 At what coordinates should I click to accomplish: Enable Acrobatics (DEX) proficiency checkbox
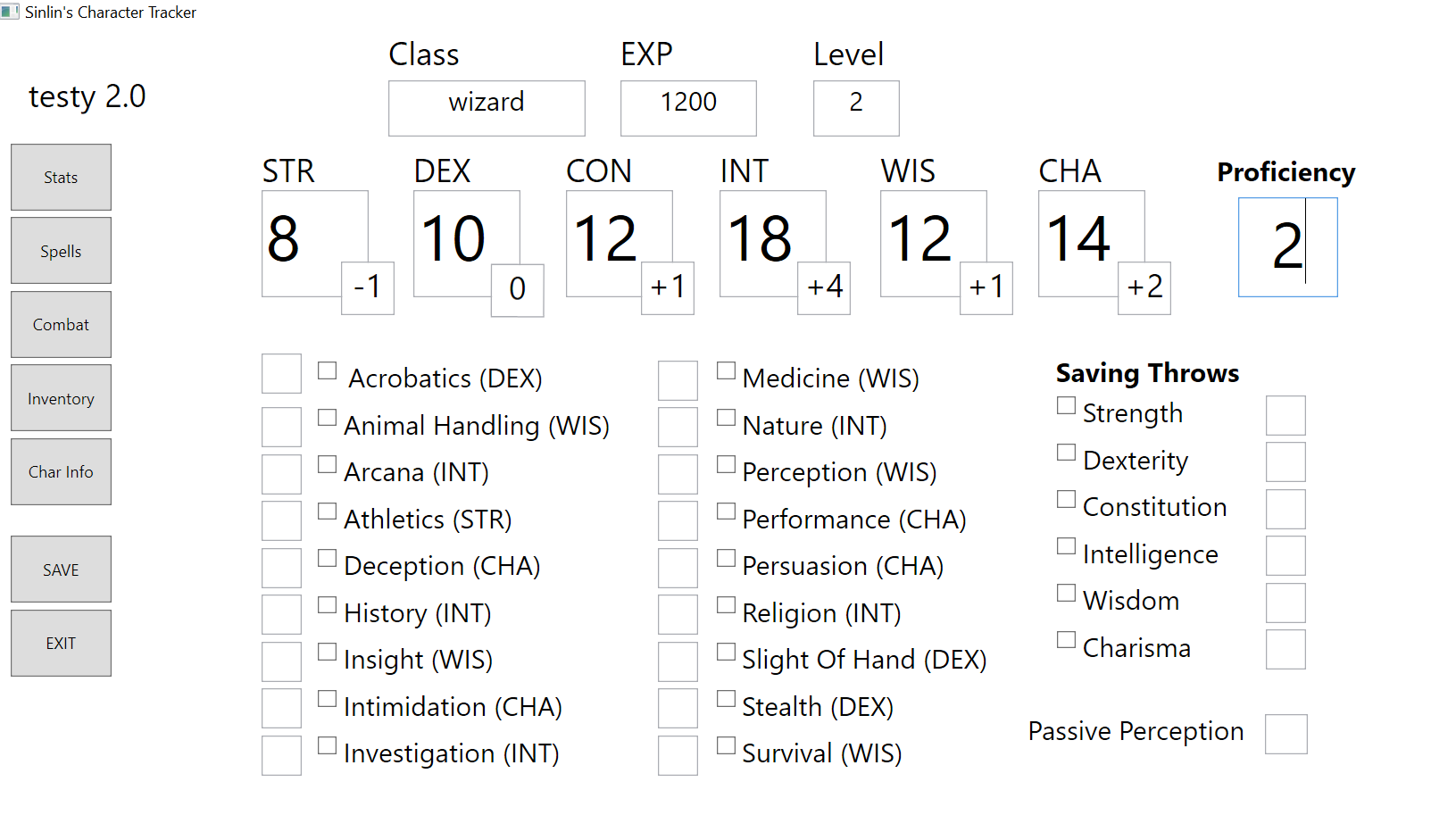tap(328, 370)
